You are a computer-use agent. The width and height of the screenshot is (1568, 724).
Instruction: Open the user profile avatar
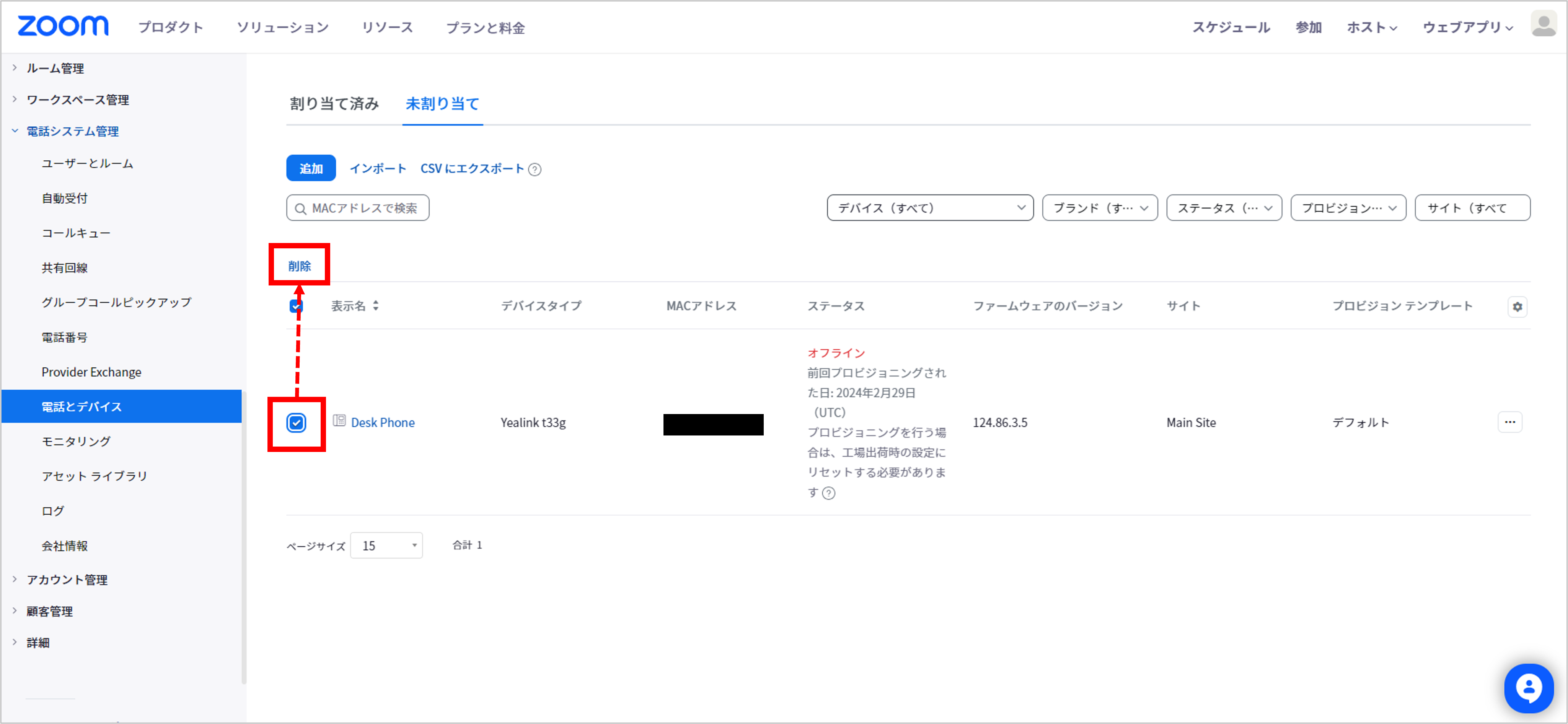[1543, 24]
